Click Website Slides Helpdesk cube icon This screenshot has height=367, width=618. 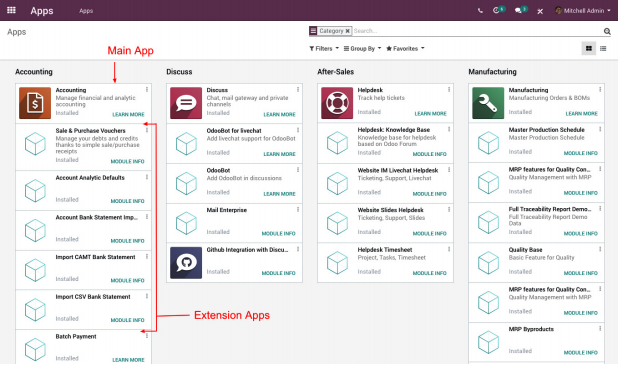pos(337,223)
